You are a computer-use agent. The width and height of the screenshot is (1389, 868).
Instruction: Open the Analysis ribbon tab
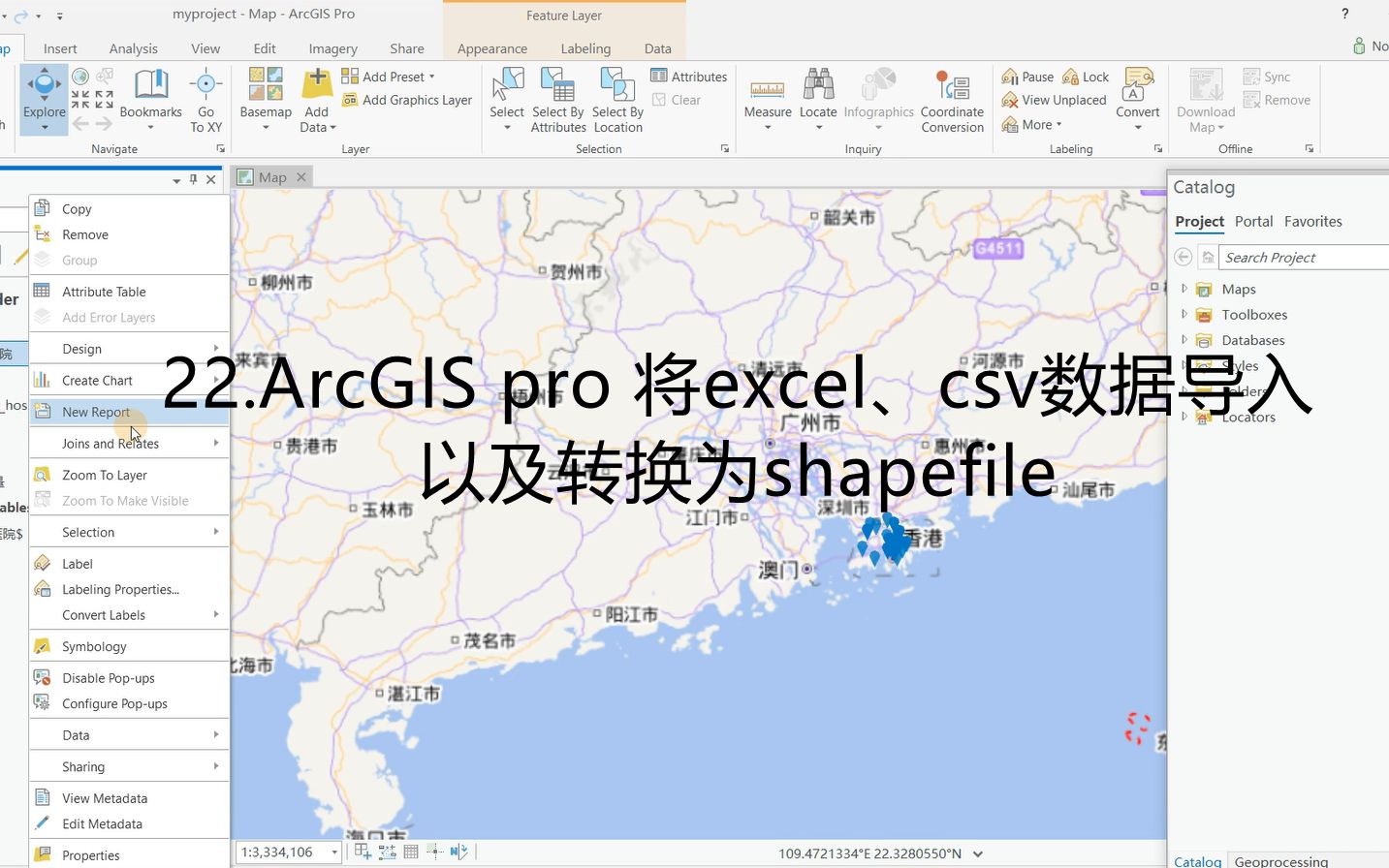(133, 48)
